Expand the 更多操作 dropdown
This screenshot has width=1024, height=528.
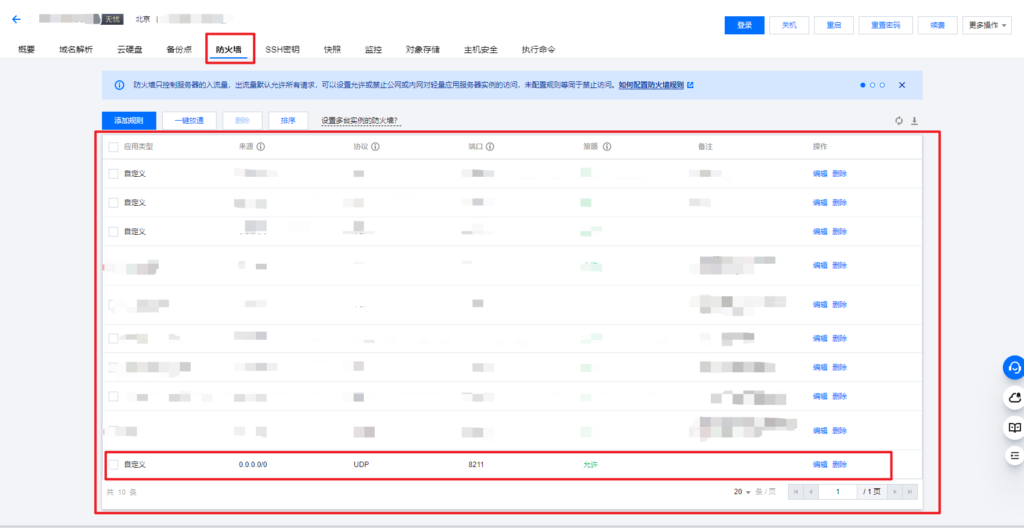pos(988,25)
